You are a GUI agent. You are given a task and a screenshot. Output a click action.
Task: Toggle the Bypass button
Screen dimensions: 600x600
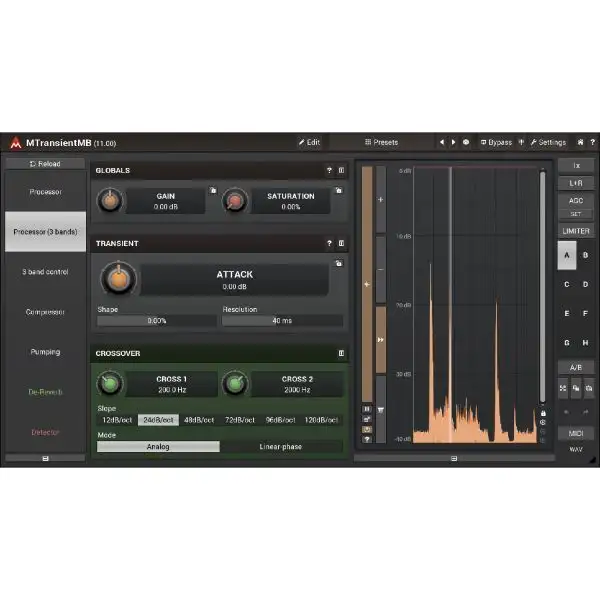point(496,142)
